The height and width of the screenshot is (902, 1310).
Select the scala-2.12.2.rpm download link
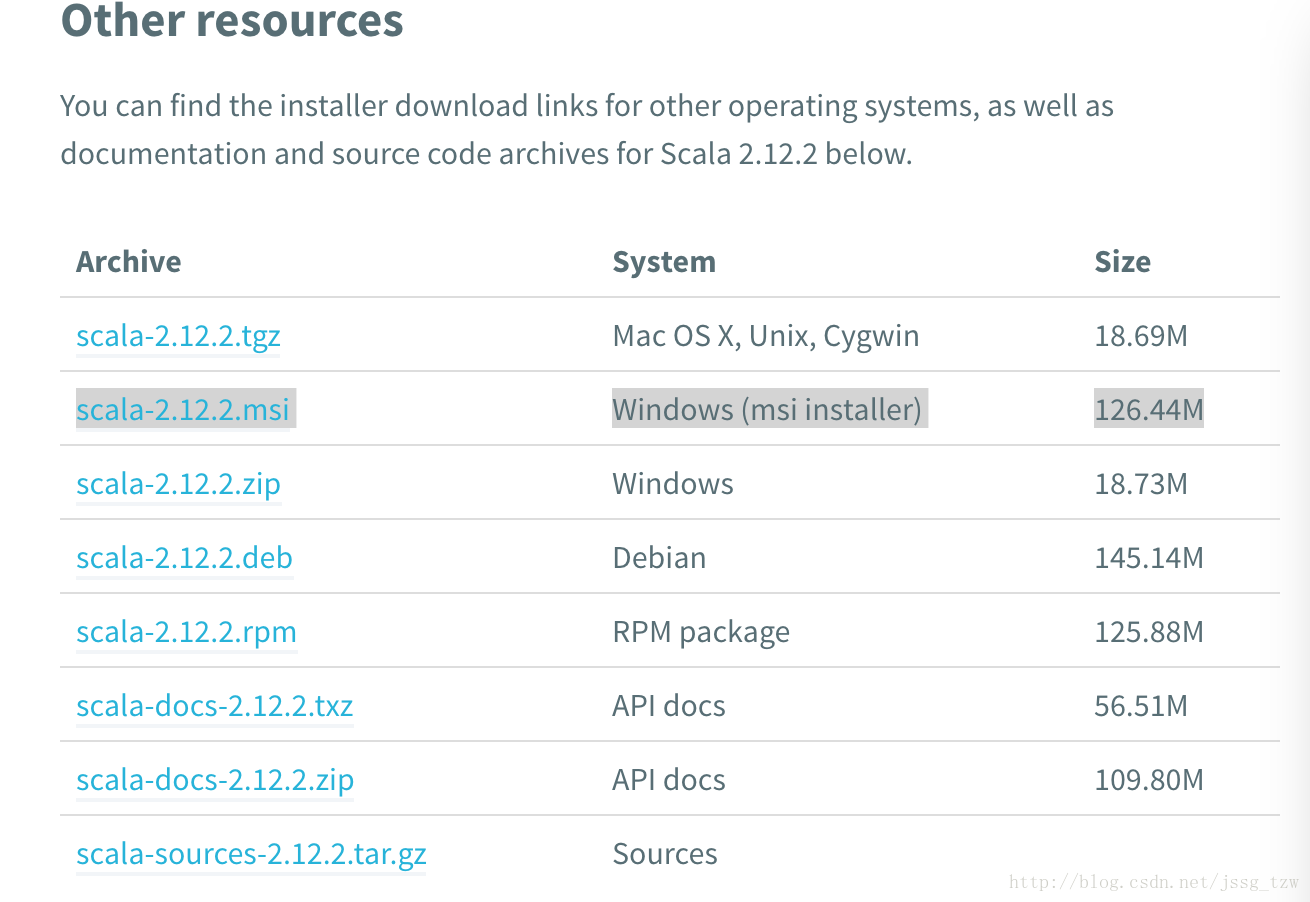coord(187,632)
